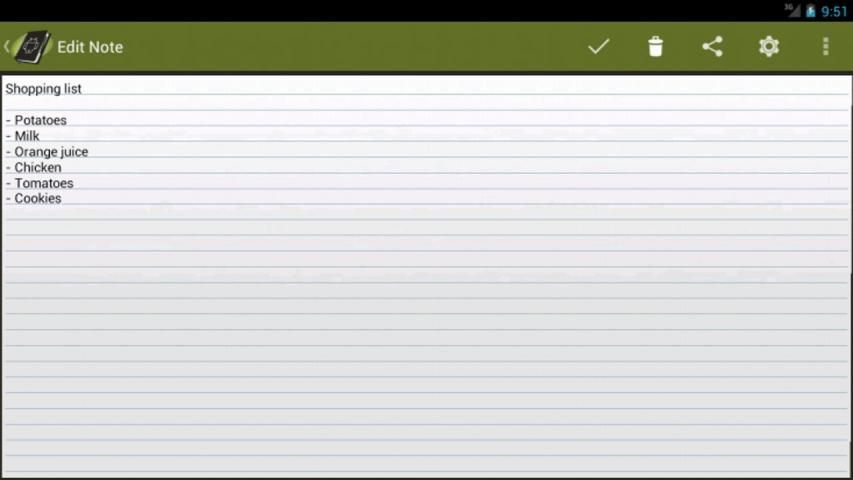Tap the 9:51 clock in status bar
This screenshot has height=480, width=853.
tap(834, 11)
